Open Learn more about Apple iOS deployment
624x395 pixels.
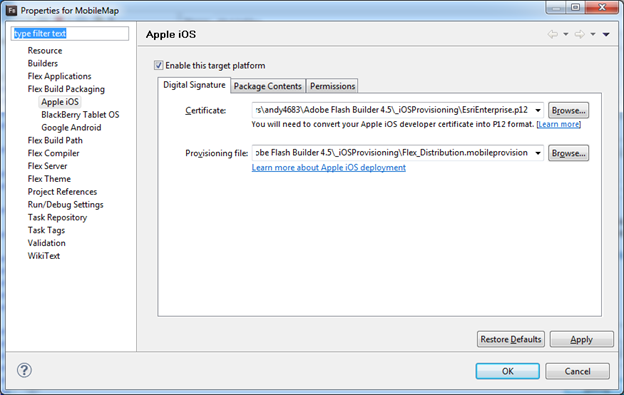[x=329, y=167]
